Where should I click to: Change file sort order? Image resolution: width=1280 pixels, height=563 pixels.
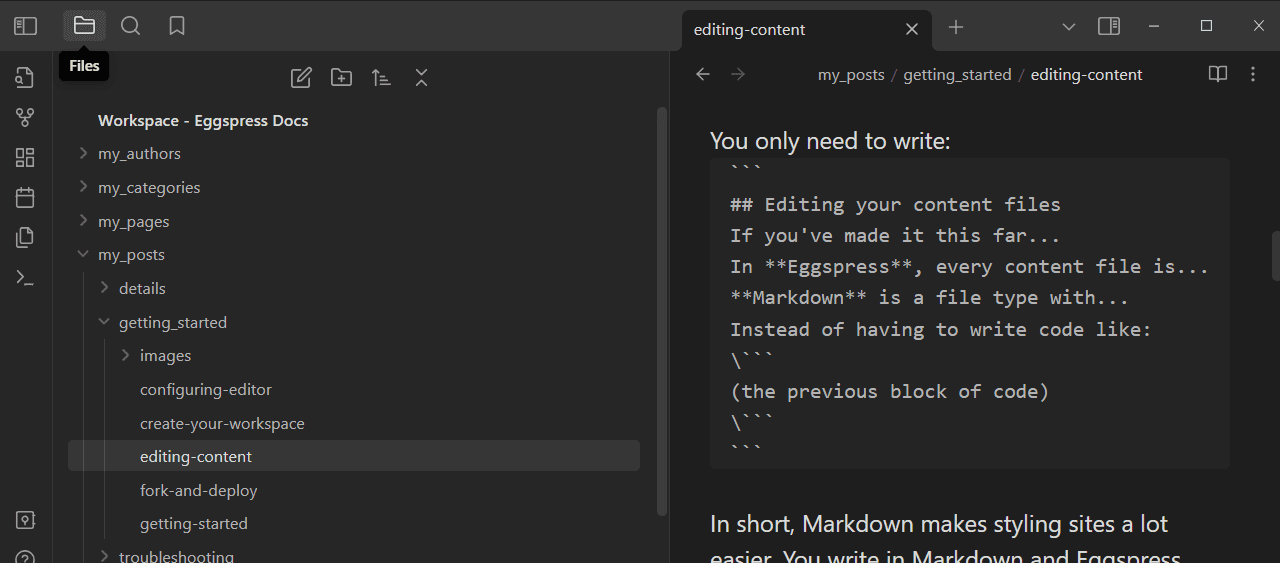[x=381, y=77]
